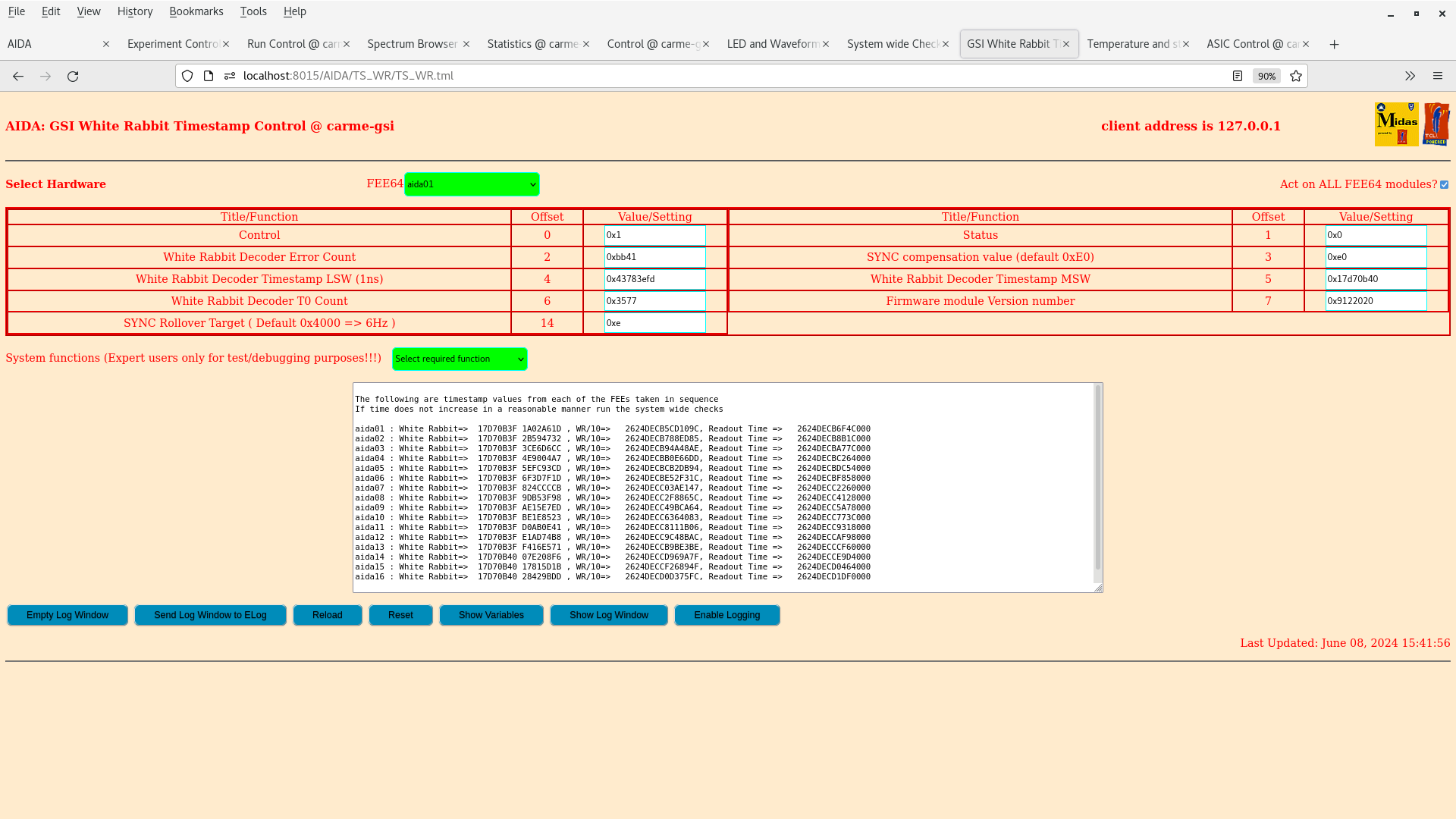Click the Firmware Version number field
The height and width of the screenshot is (819, 1456).
coord(1376,301)
